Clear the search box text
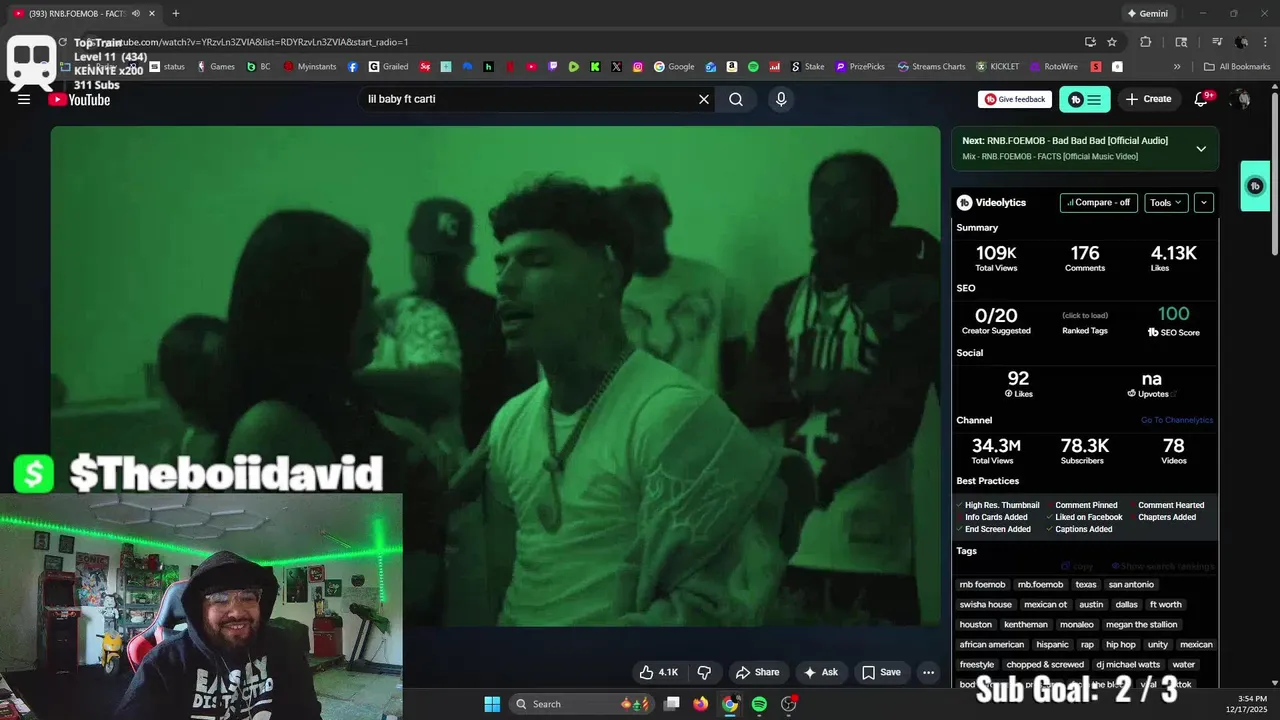1280x720 pixels. (704, 99)
